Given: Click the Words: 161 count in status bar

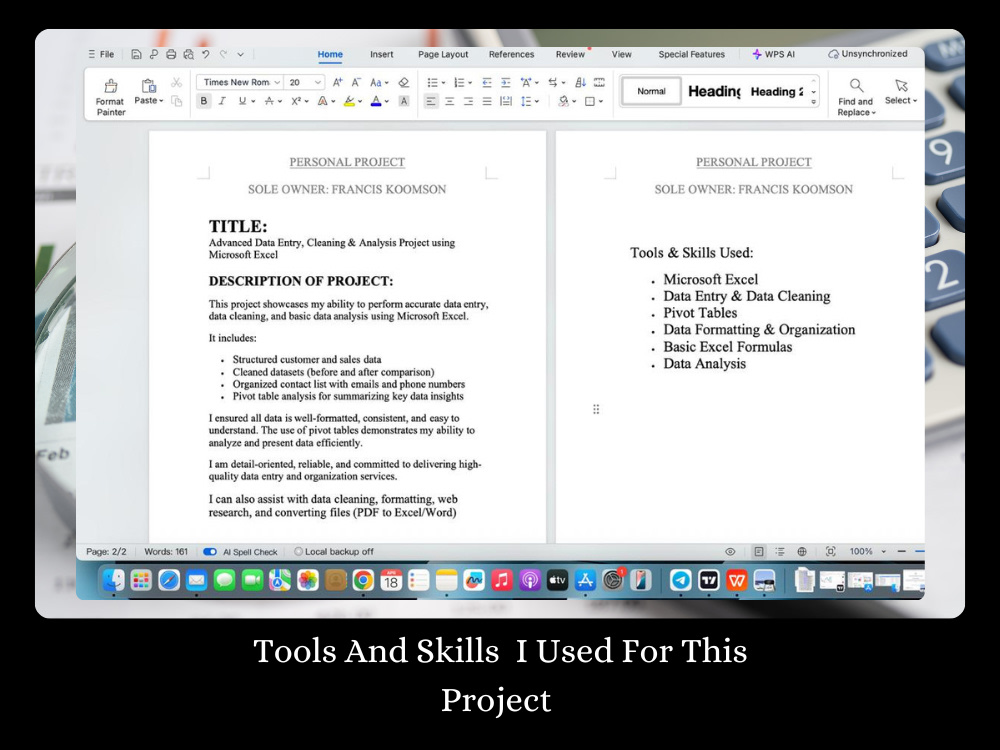Looking at the screenshot, I should point(166,552).
